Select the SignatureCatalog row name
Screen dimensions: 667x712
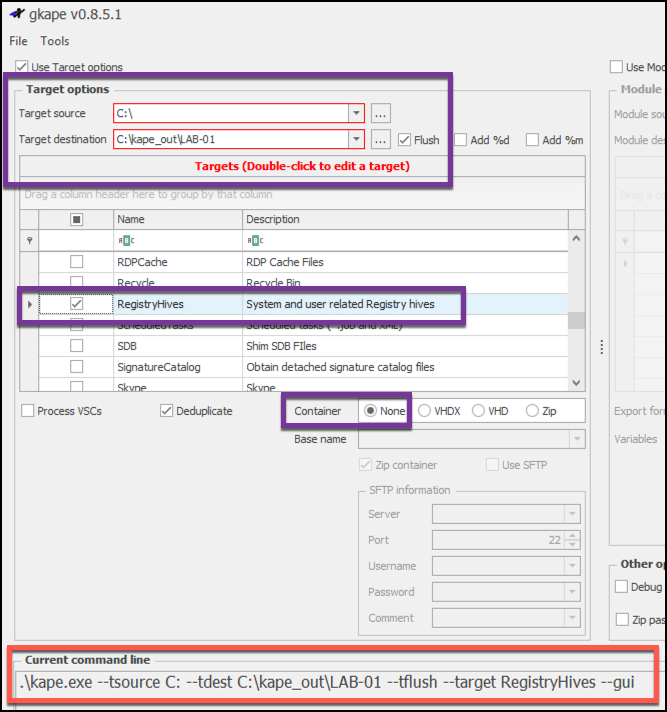[x=158, y=367]
